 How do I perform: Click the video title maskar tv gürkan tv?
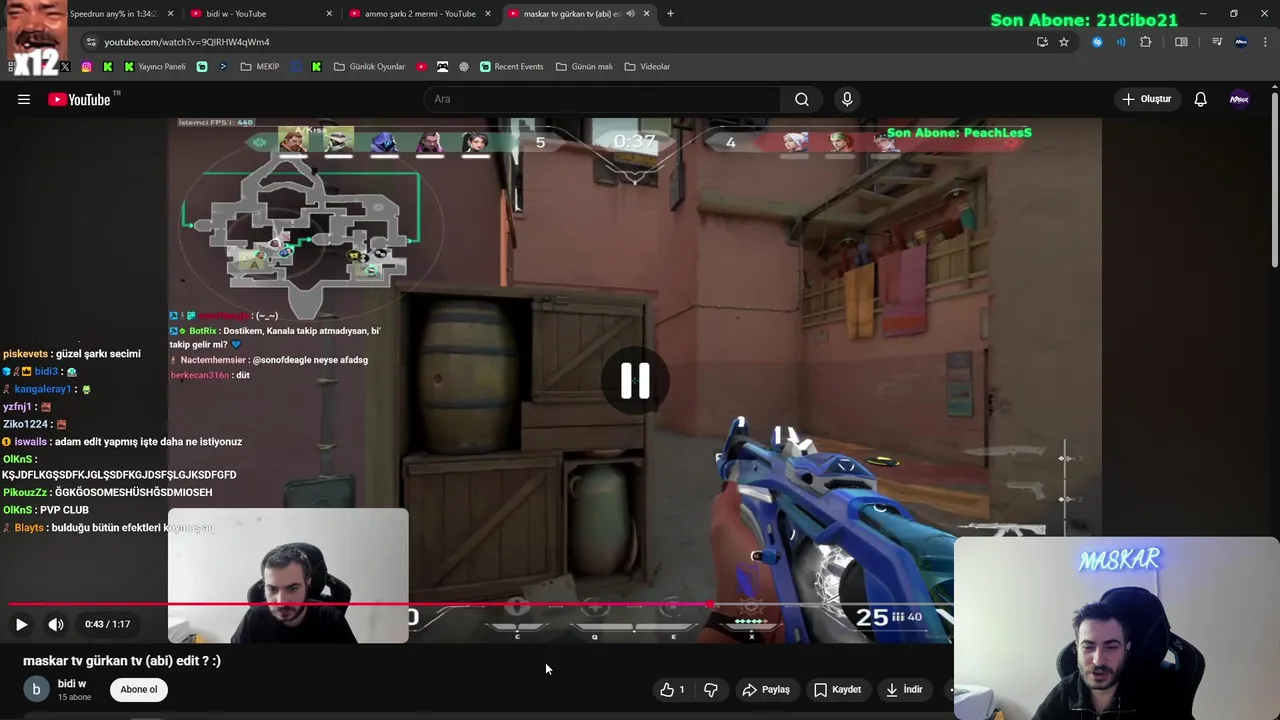(122, 661)
